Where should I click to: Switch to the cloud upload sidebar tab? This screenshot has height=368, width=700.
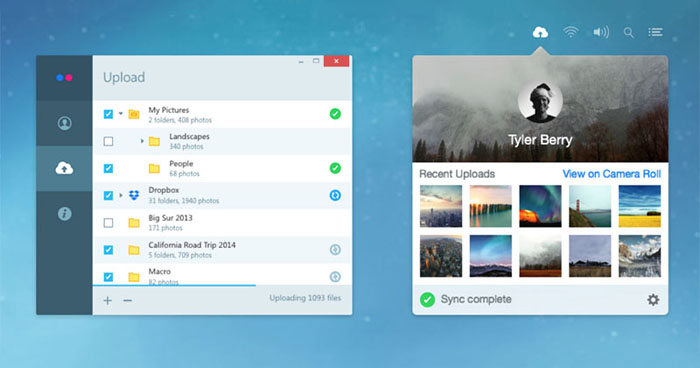pos(64,168)
